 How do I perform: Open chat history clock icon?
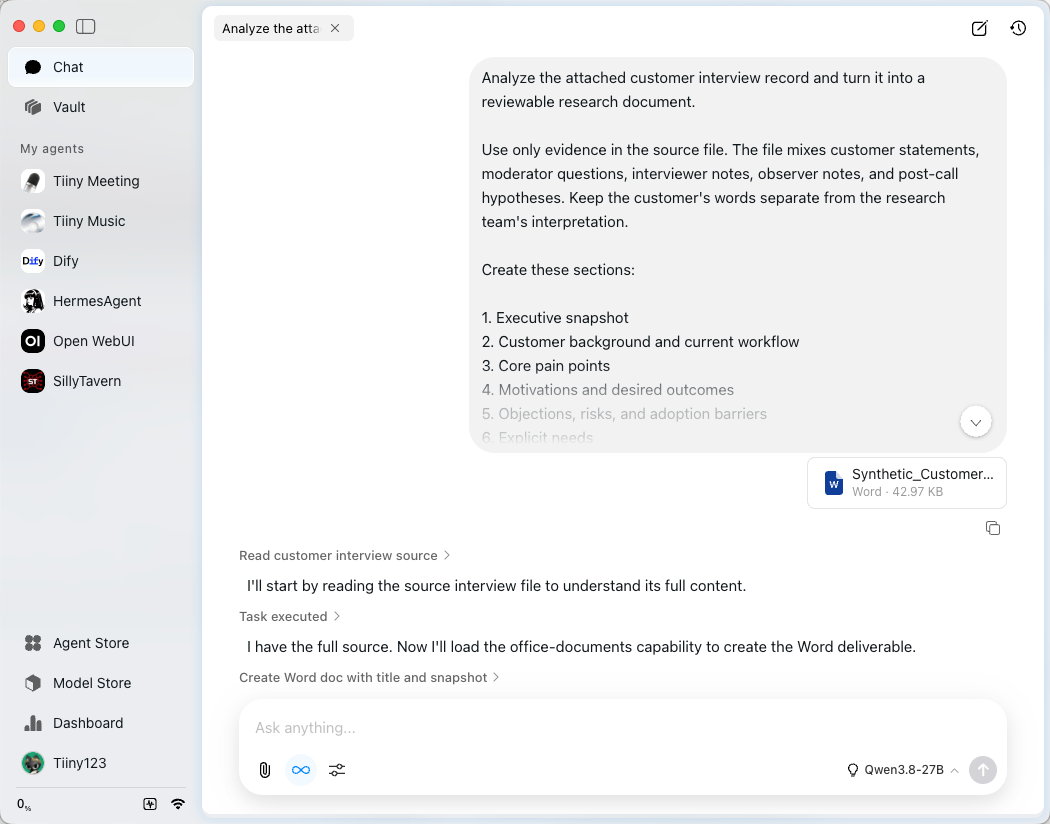tap(1018, 28)
